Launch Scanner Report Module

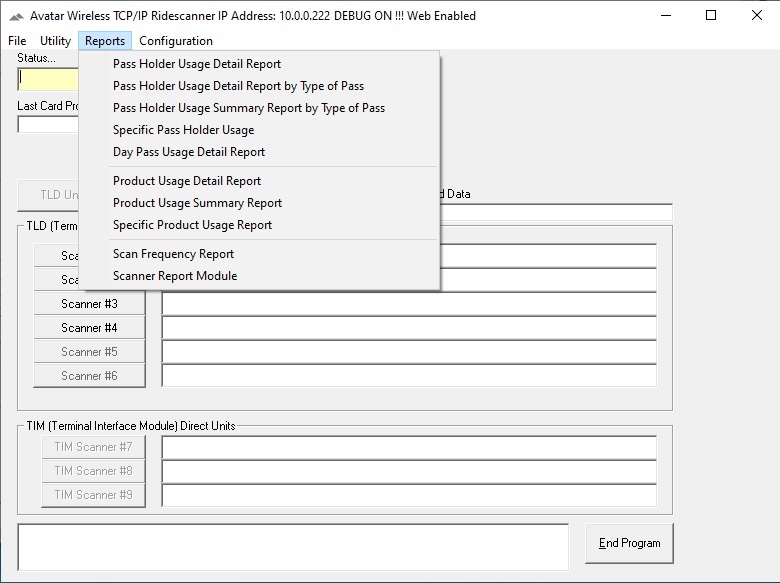click(175, 276)
